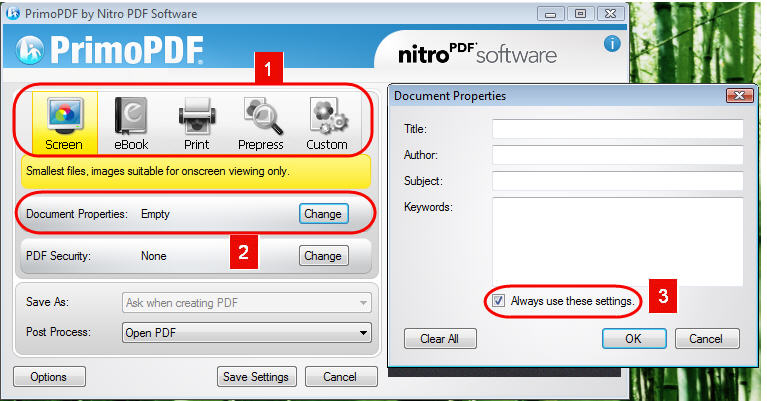Confirm Document Properties with OK

634,339
